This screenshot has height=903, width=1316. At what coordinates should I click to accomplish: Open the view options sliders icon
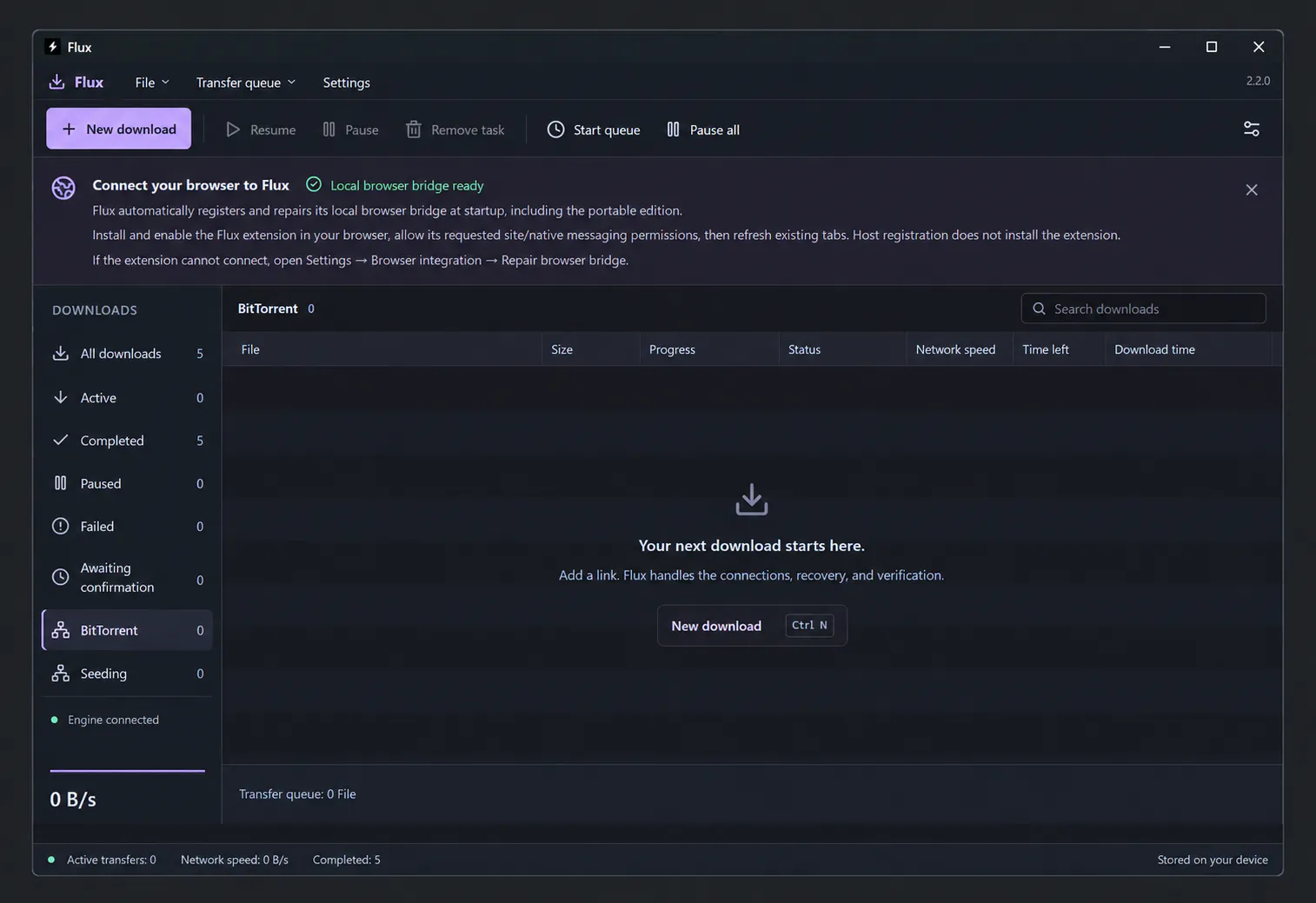(1251, 129)
